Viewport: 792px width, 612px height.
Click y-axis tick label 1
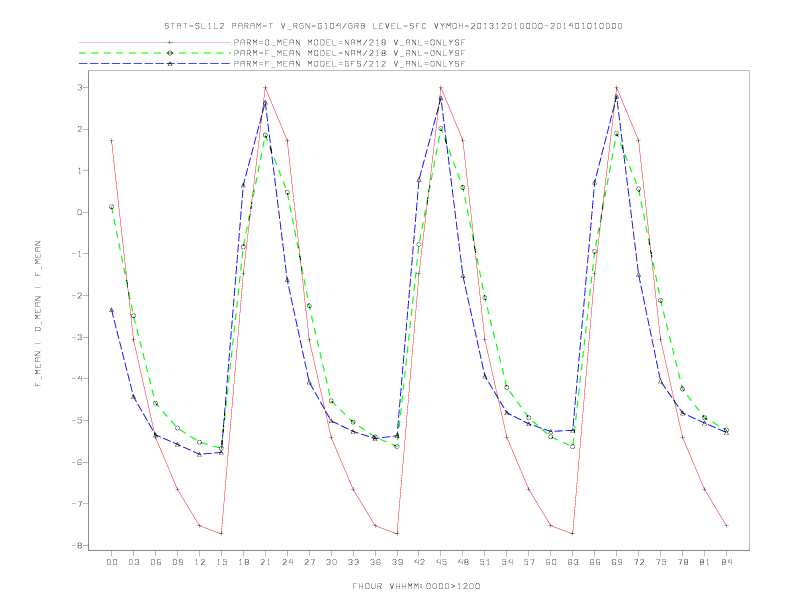(x=80, y=171)
